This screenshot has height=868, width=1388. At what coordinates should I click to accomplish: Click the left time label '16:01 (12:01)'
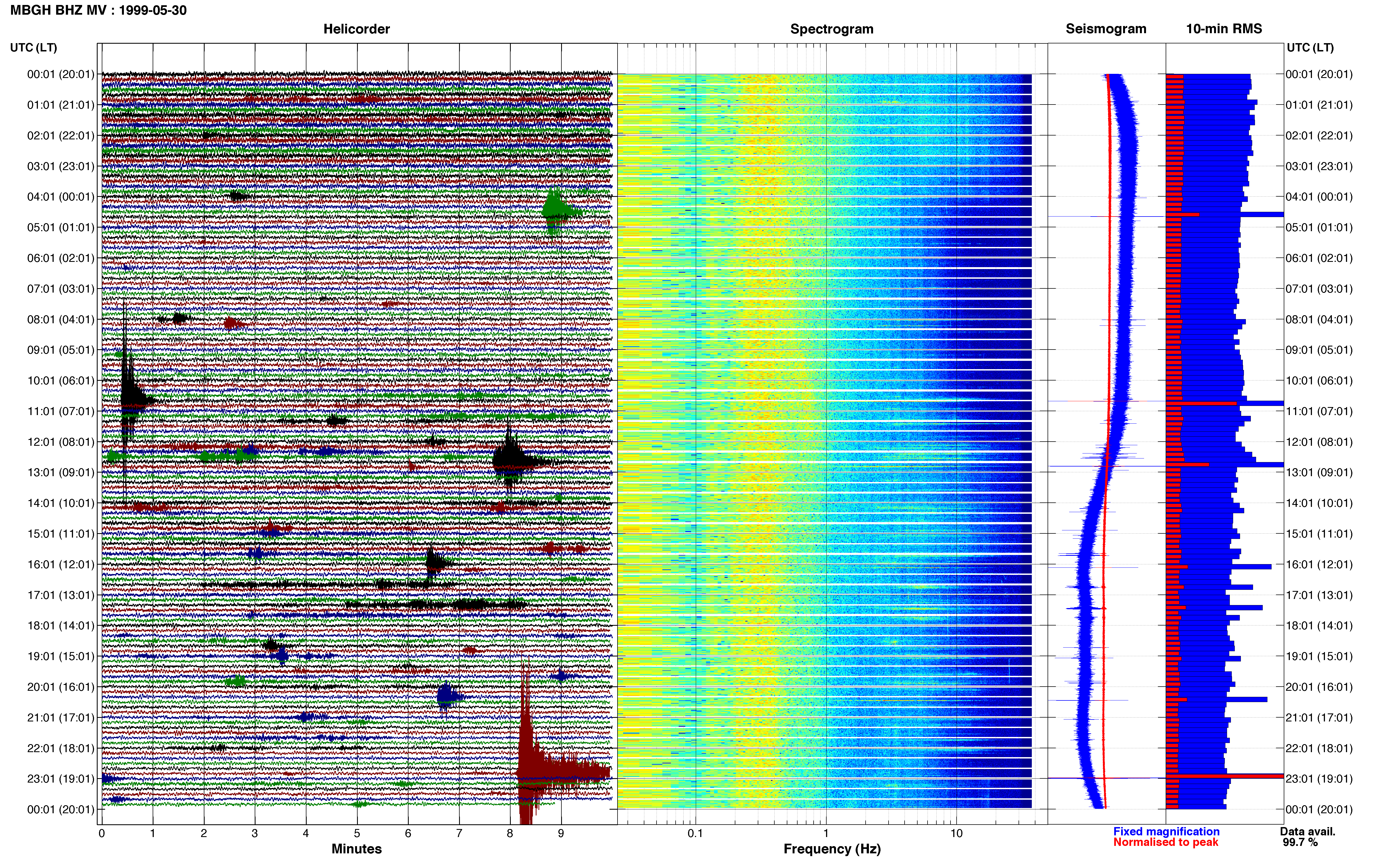click(x=61, y=564)
